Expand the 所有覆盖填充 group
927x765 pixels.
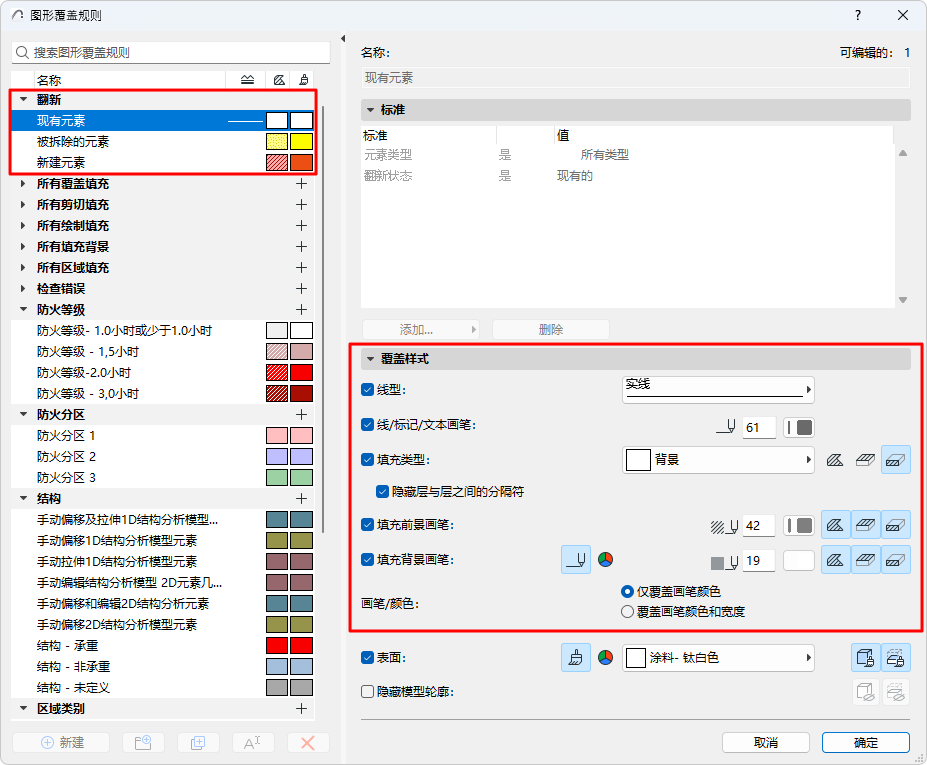(x=24, y=183)
